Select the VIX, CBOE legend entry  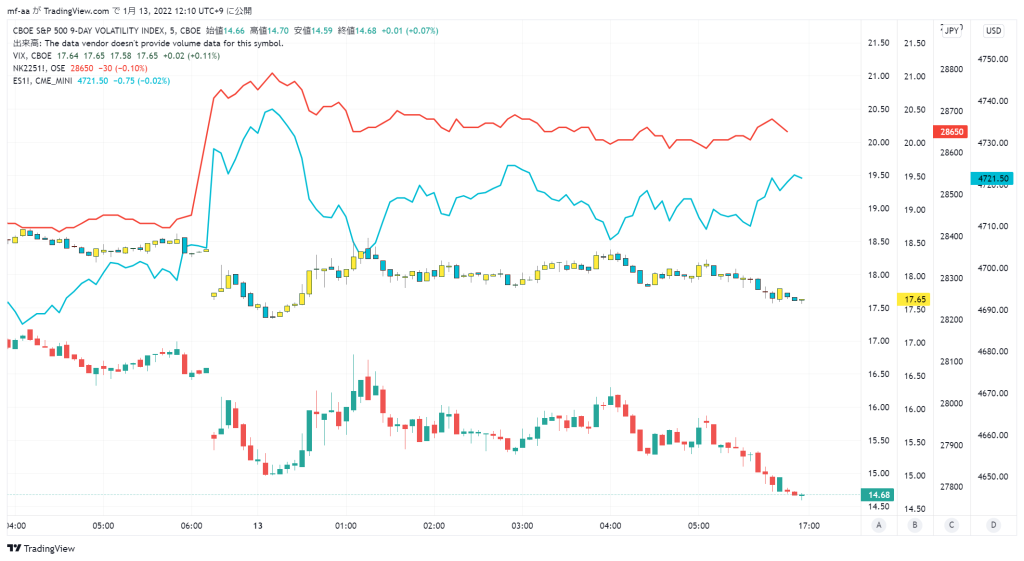click(x=34, y=56)
